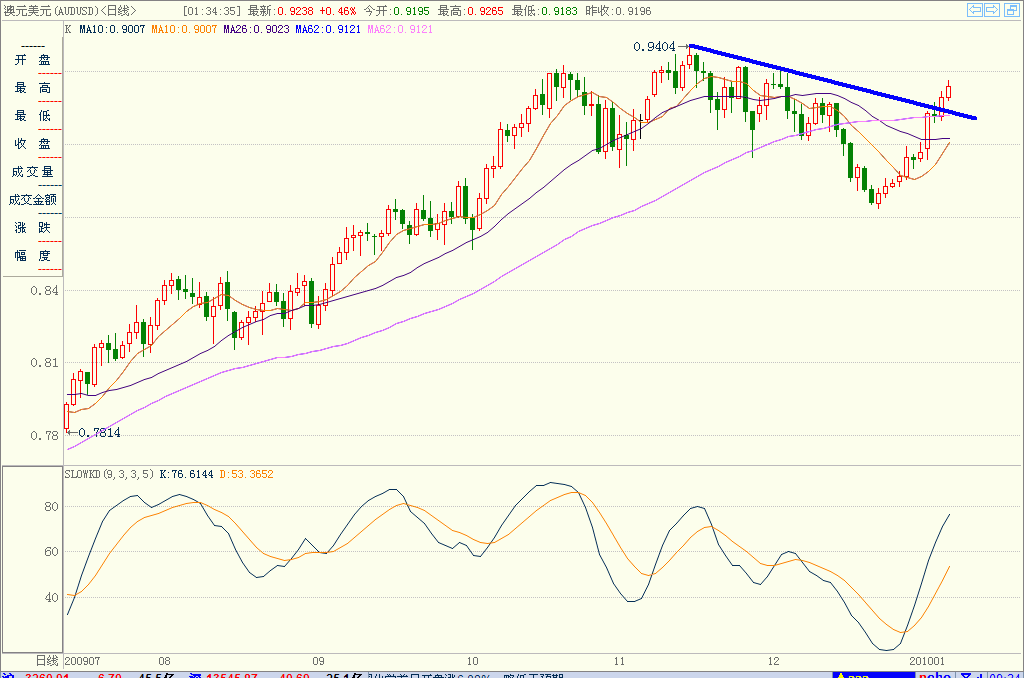Viewport: 1024px width, 678px height.
Task: Click 最低:0.9183 in the header bar
Action: pos(545,11)
